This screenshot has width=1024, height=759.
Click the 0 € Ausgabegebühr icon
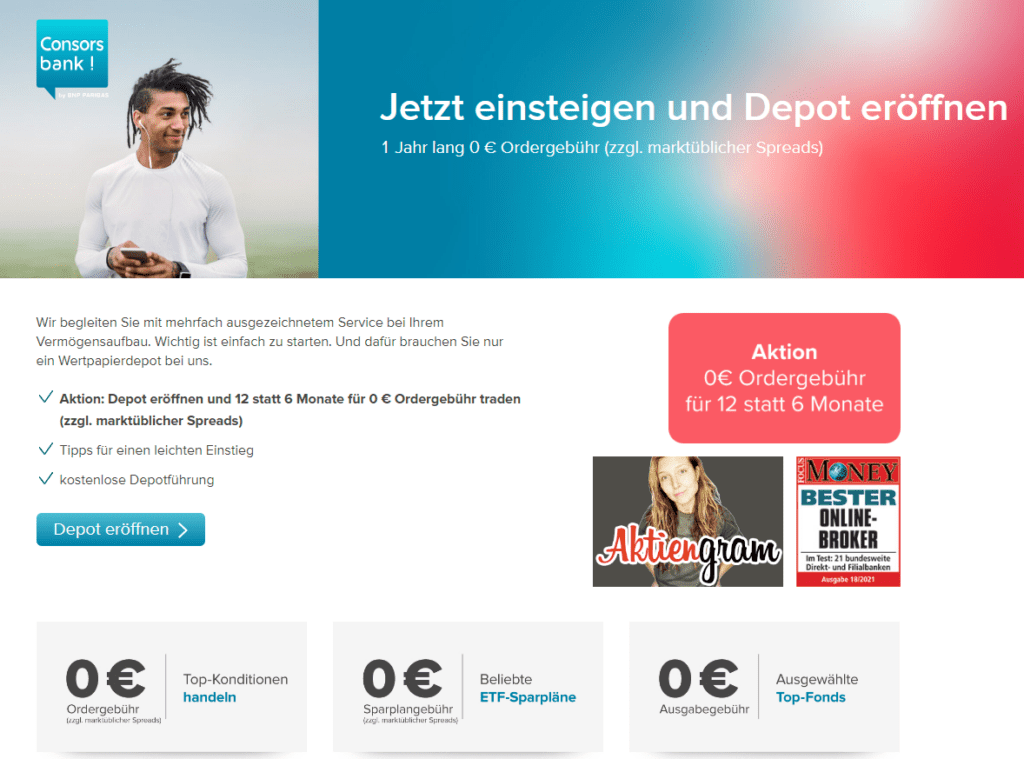click(x=698, y=679)
